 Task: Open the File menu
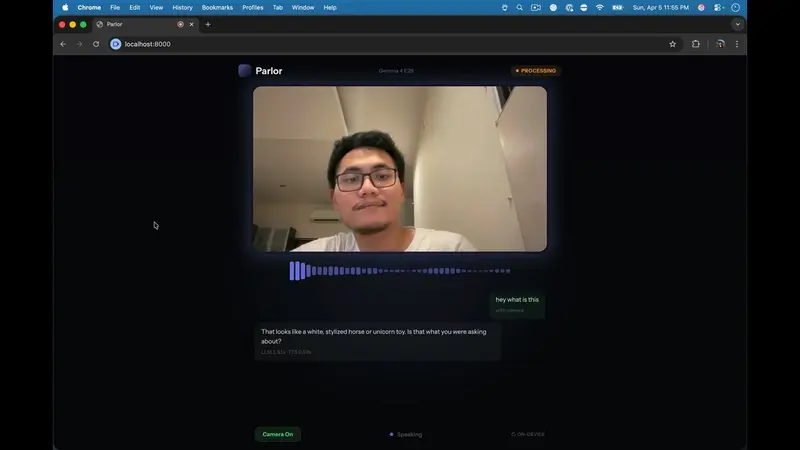(115, 8)
